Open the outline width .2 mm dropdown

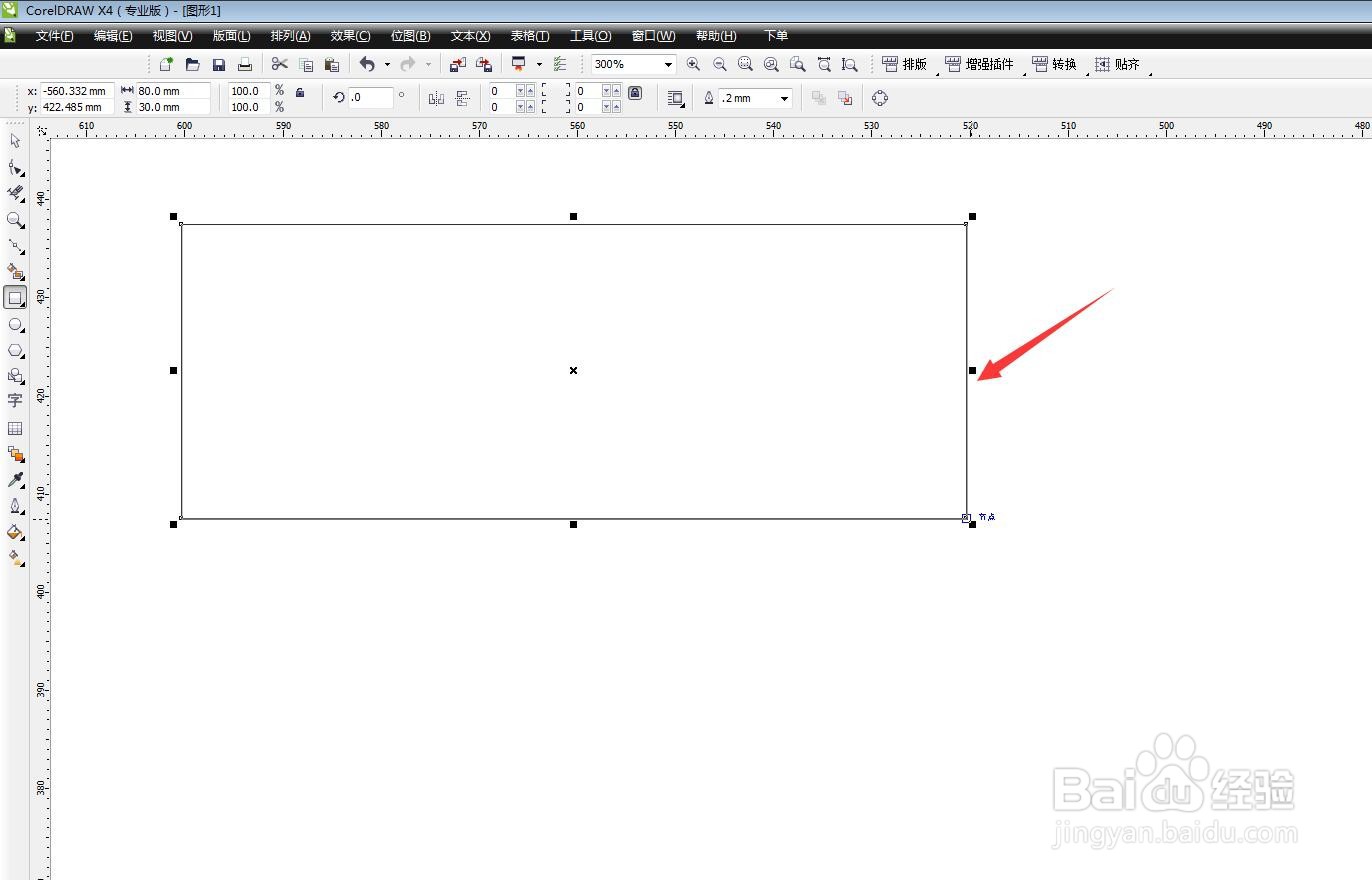(x=785, y=98)
